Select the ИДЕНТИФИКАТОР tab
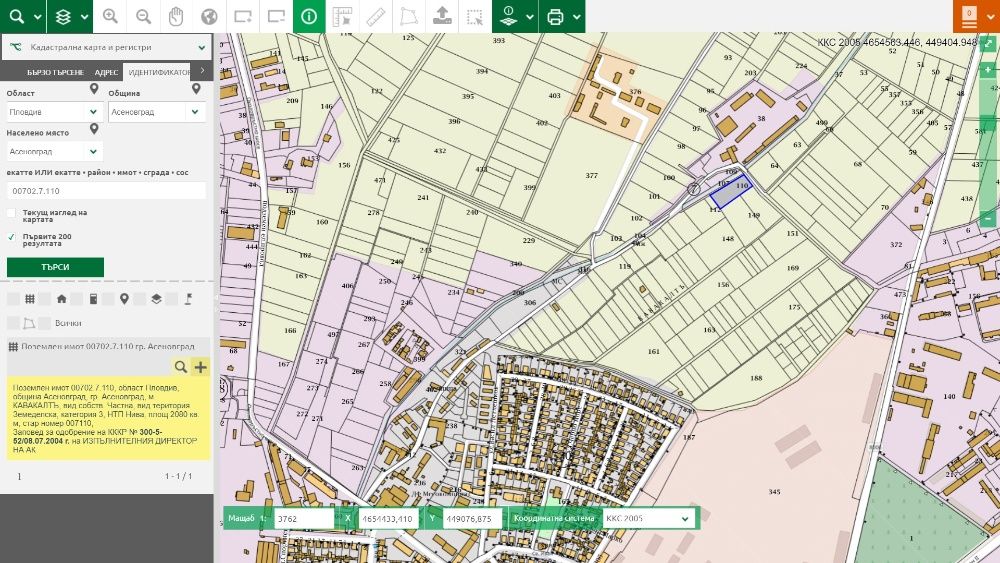The width and height of the screenshot is (1000, 563). (159, 73)
